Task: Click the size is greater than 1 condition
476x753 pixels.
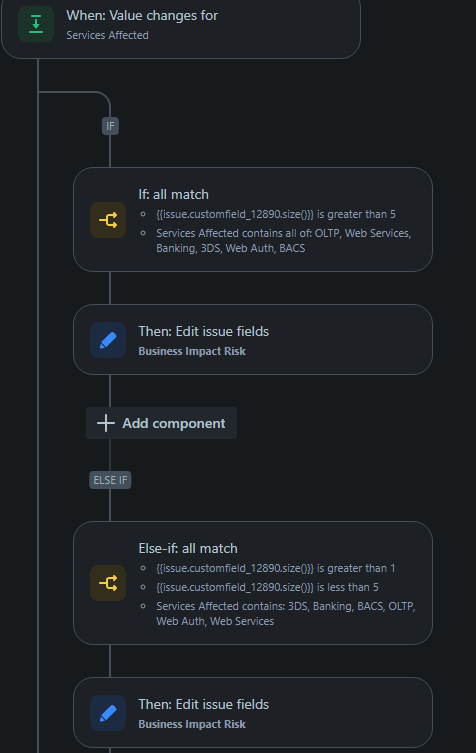Action: (x=276, y=568)
